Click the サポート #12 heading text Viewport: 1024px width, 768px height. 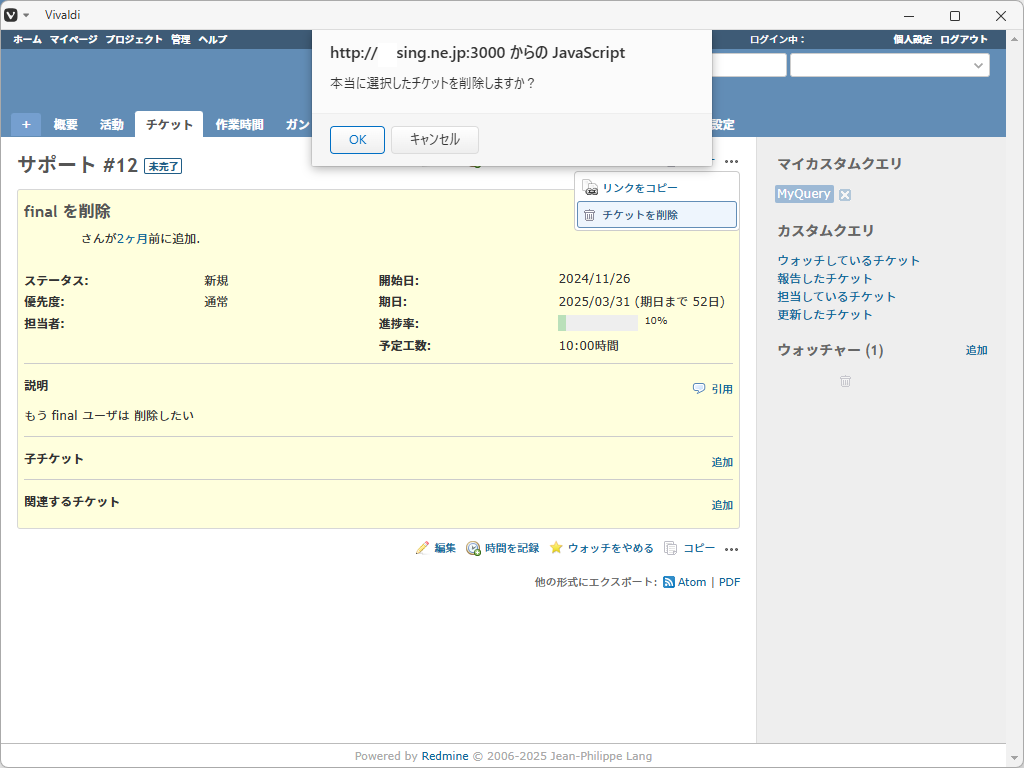(x=78, y=165)
